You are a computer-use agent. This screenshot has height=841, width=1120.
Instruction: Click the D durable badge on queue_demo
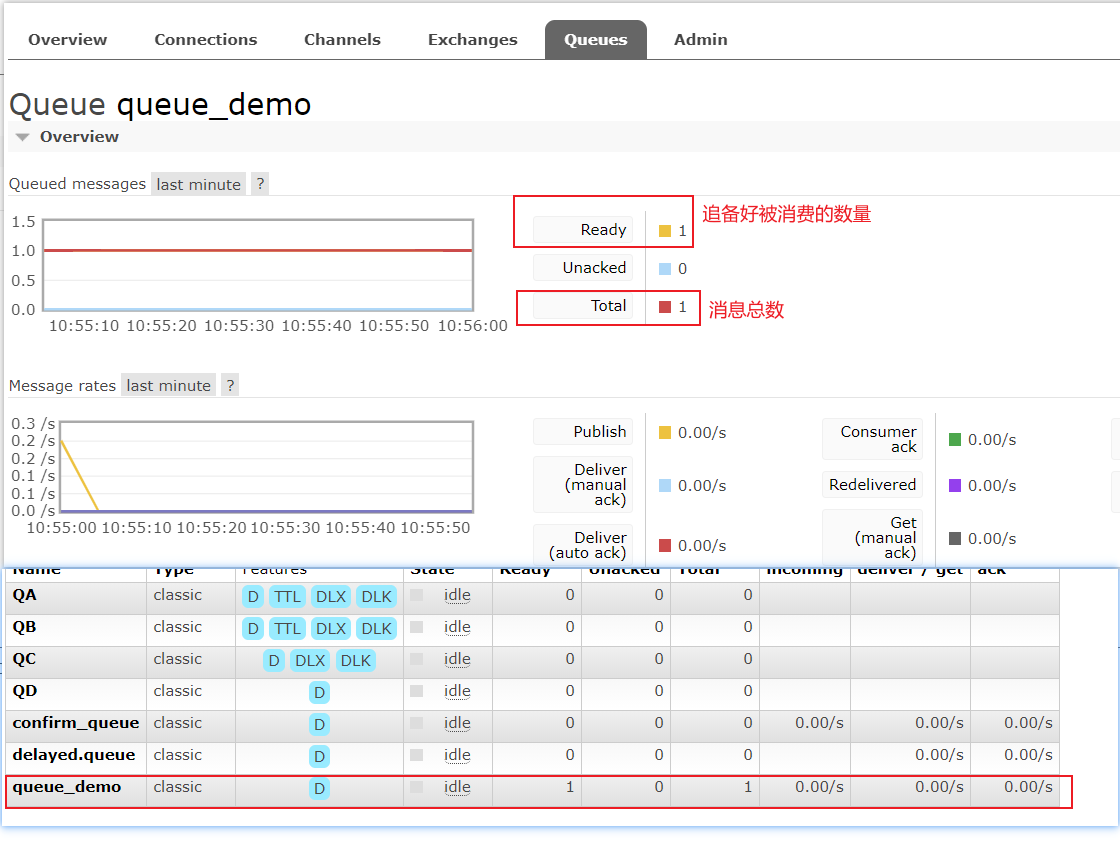[x=319, y=789]
